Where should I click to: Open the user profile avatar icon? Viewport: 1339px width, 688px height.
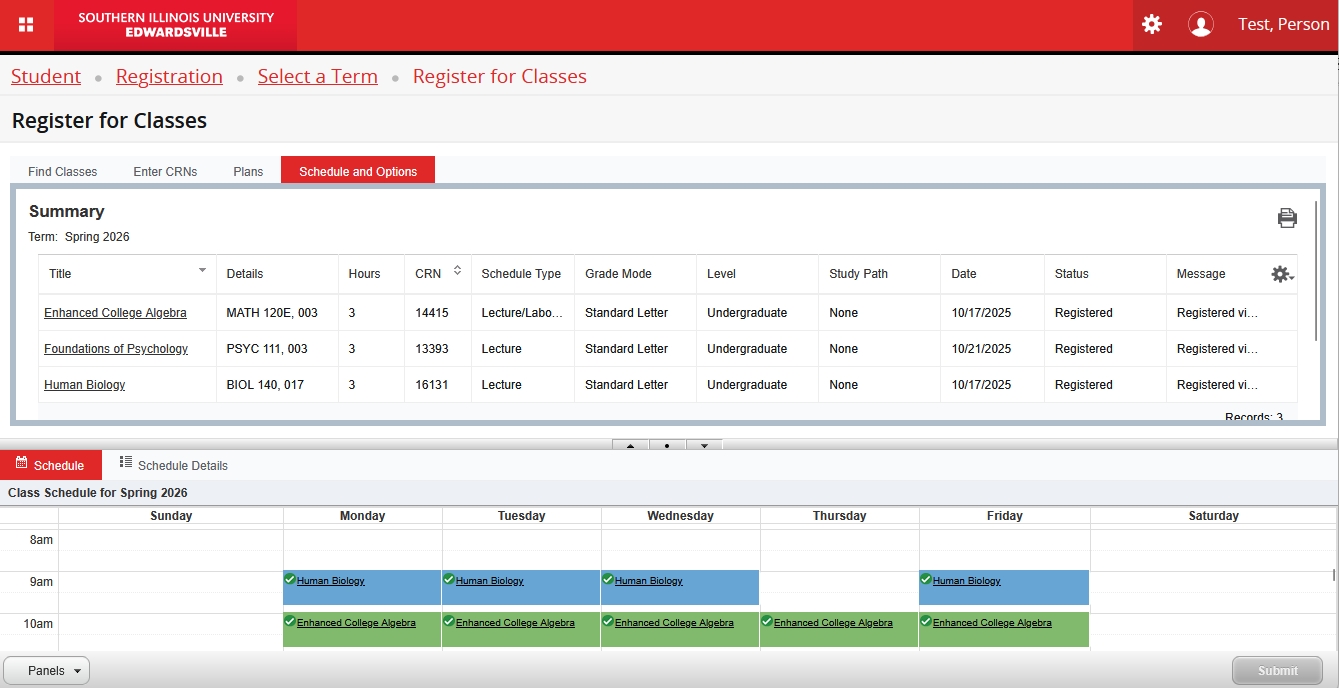click(x=1200, y=25)
